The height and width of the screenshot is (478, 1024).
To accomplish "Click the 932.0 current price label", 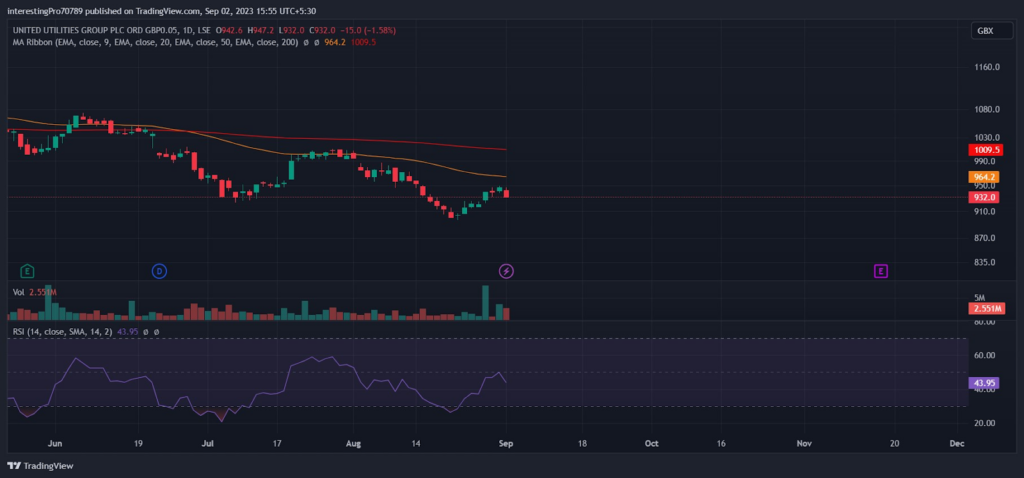I will 984,197.
